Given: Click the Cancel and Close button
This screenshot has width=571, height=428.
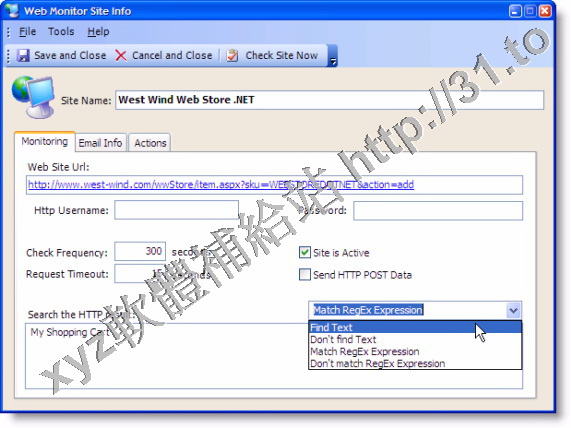Looking at the screenshot, I should click(x=164, y=56).
